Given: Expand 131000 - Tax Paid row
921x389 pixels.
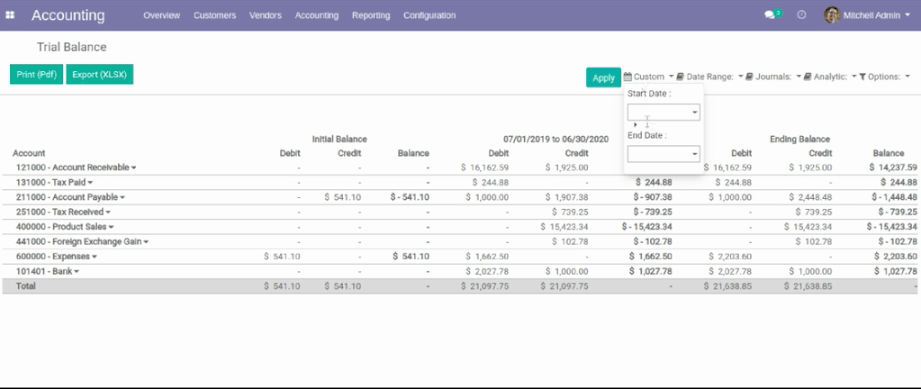Looking at the screenshot, I should point(55,182).
